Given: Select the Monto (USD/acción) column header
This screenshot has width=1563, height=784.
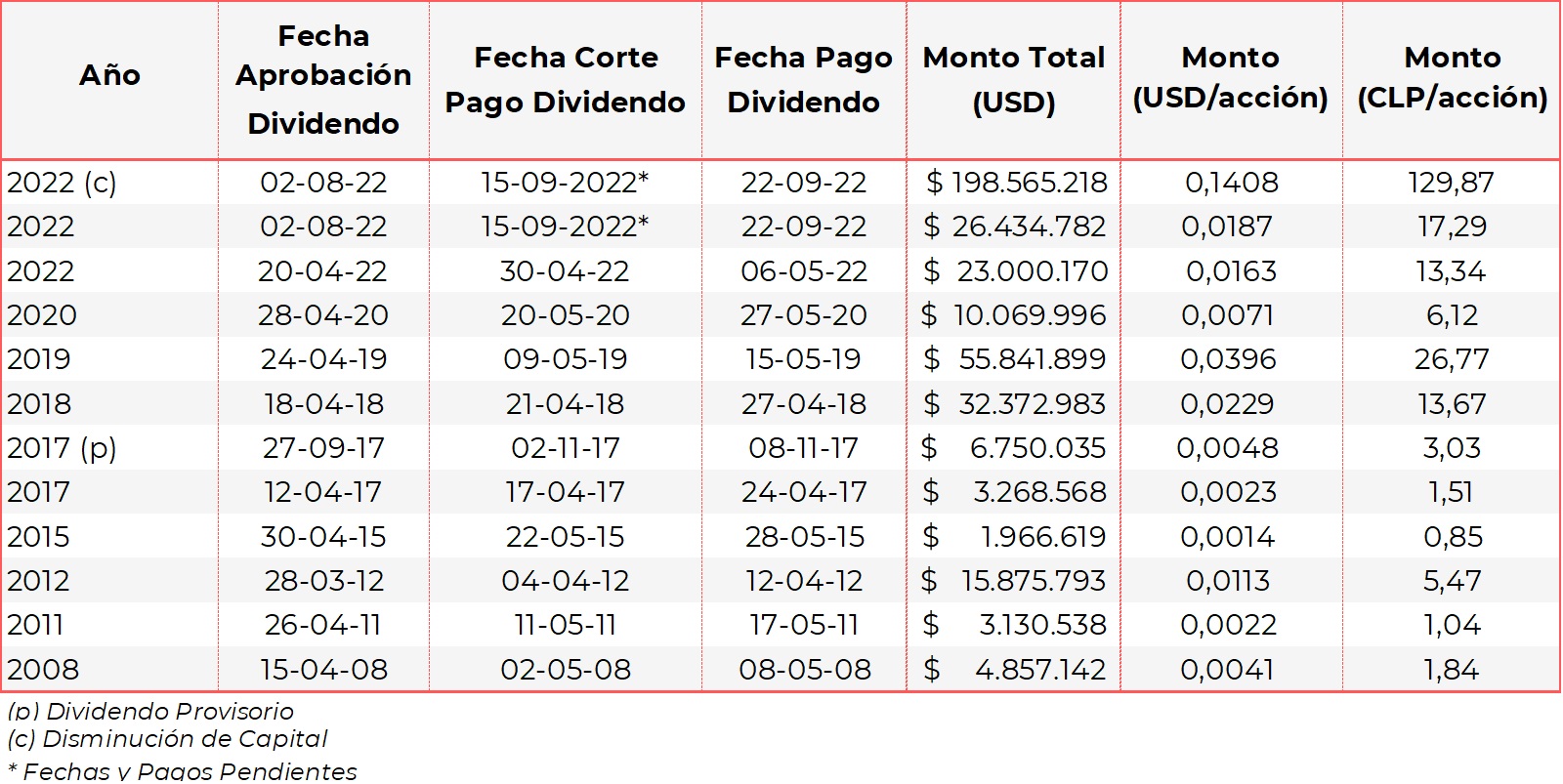Looking at the screenshot, I should pyautogui.click(x=1230, y=78).
